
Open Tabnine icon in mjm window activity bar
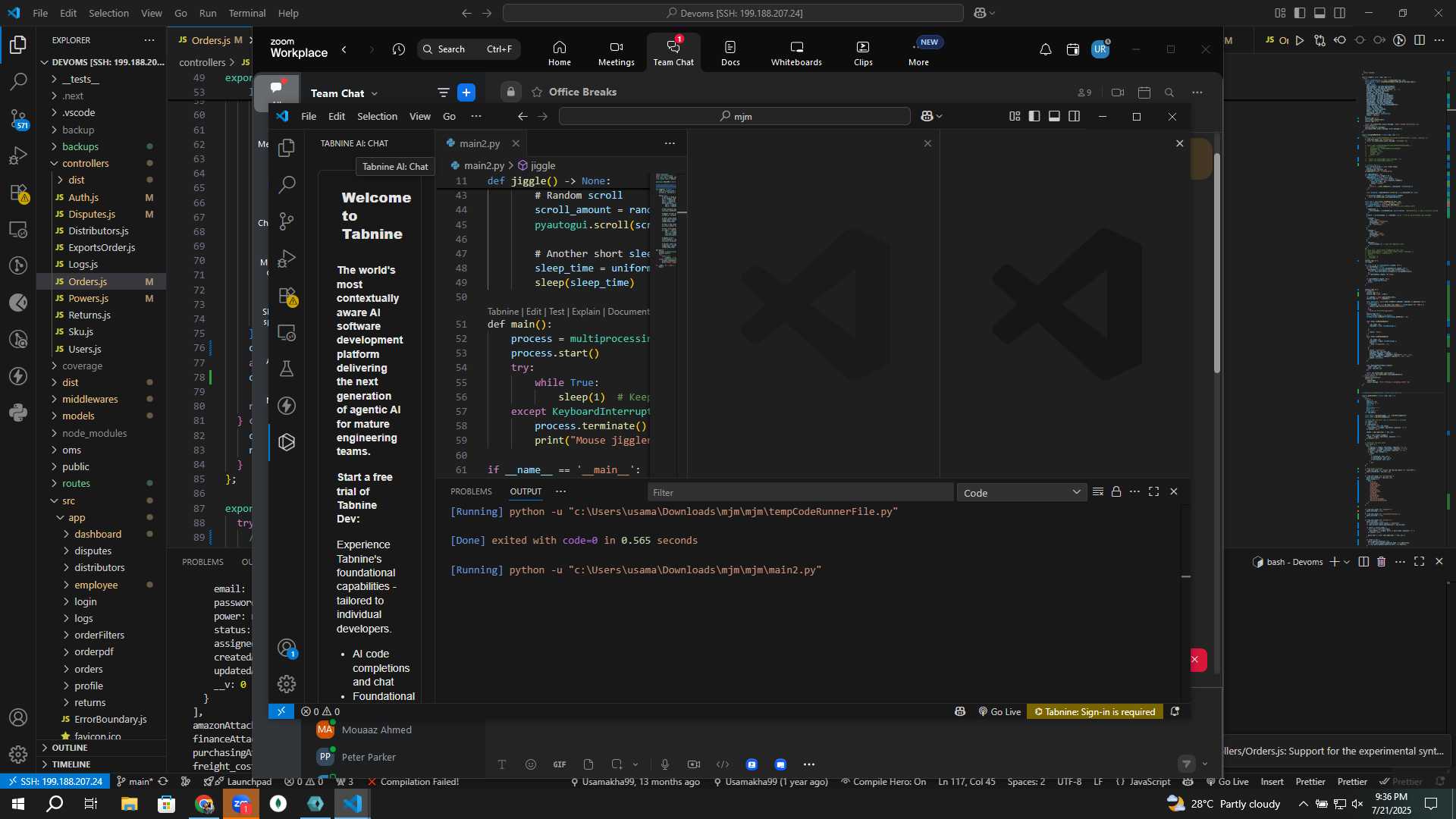[287, 442]
